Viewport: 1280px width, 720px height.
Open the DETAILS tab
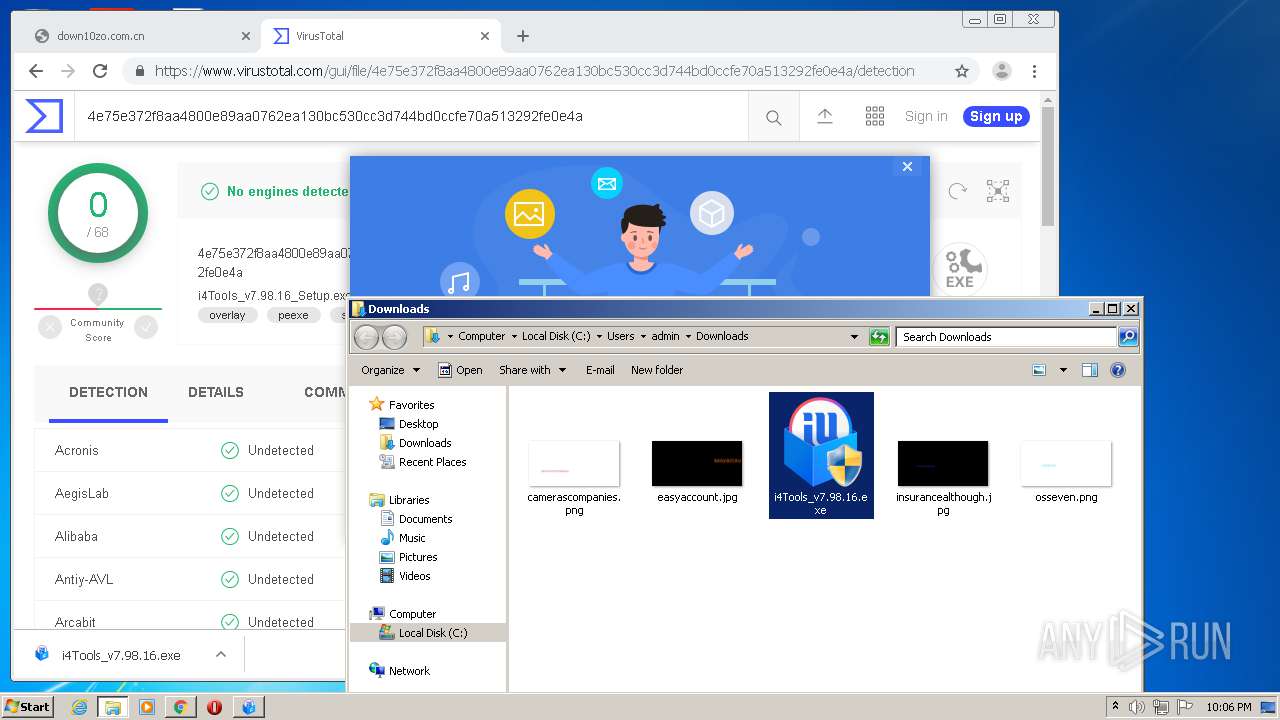[x=216, y=392]
